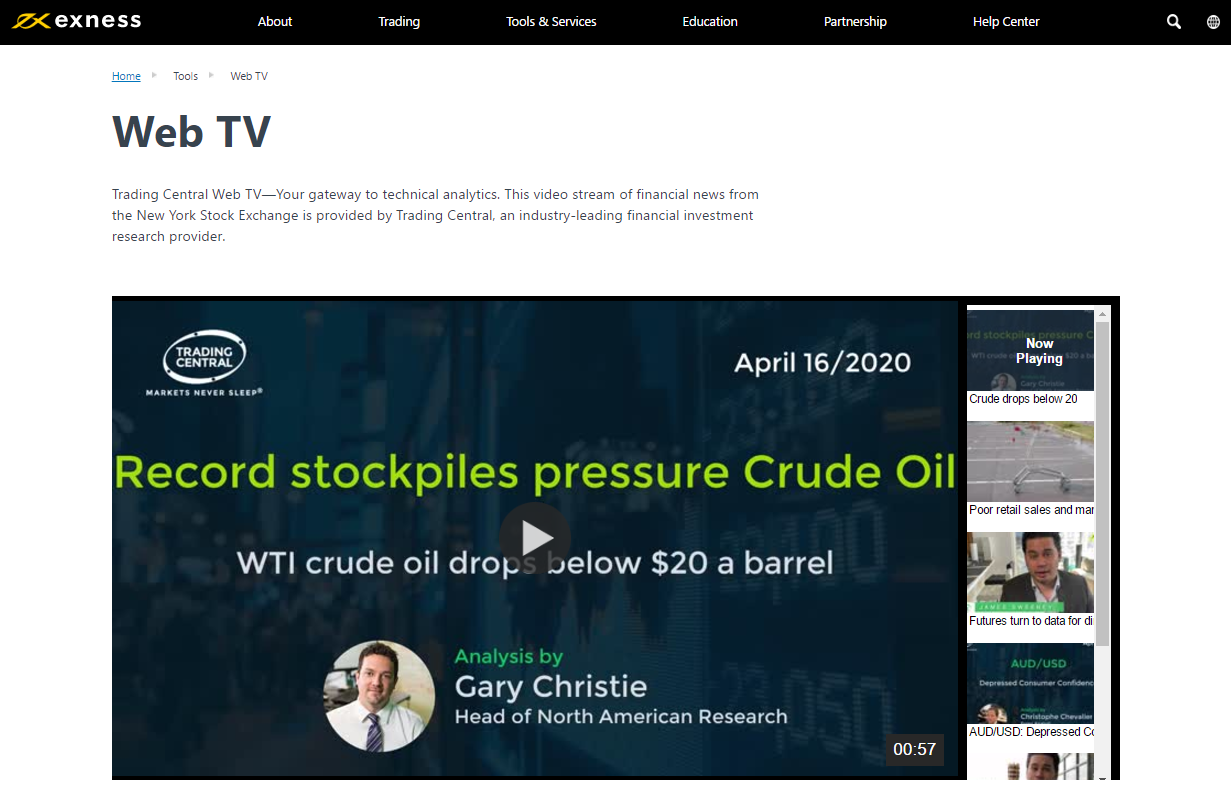The width and height of the screenshot is (1231, 795).
Task: Play the Web TV video
Action: coord(535,538)
